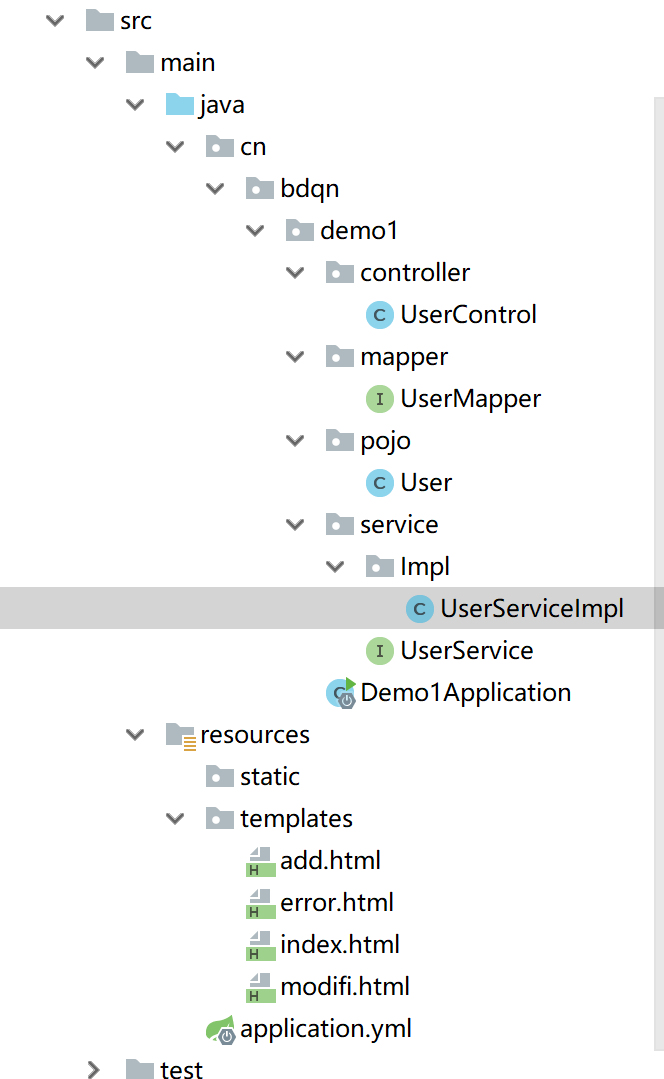Collapse the templates folder
The height and width of the screenshot is (1079, 664).
coord(175,819)
